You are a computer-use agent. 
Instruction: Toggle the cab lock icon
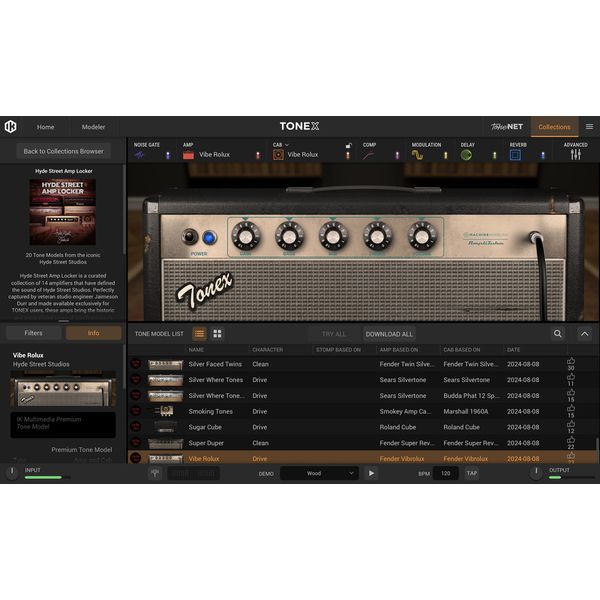(349, 145)
